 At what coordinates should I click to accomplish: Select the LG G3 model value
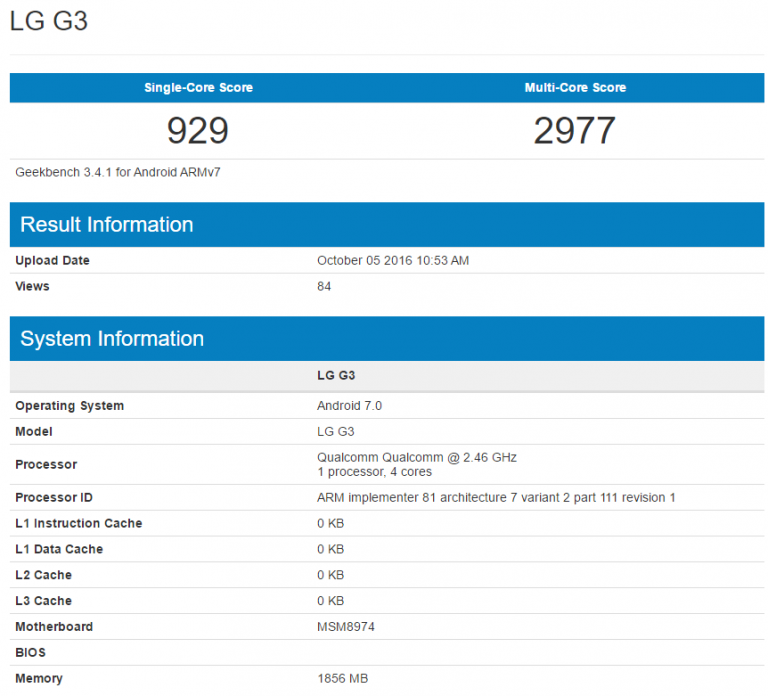[x=336, y=432]
